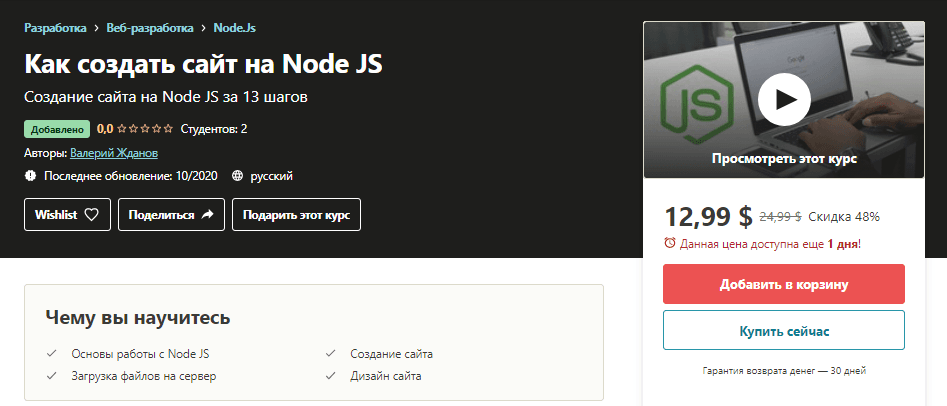947x406 pixels.
Task: Click chevron after Веб-разработка breadcrumb
Action: (x=204, y=28)
